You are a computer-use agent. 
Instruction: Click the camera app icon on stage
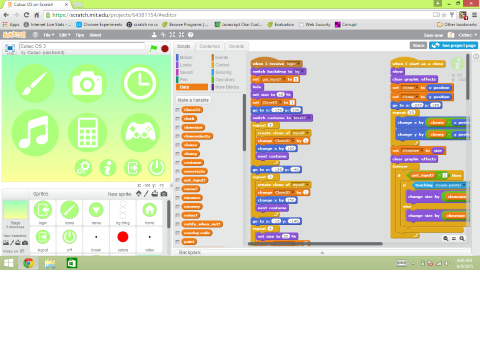click(87, 84)
